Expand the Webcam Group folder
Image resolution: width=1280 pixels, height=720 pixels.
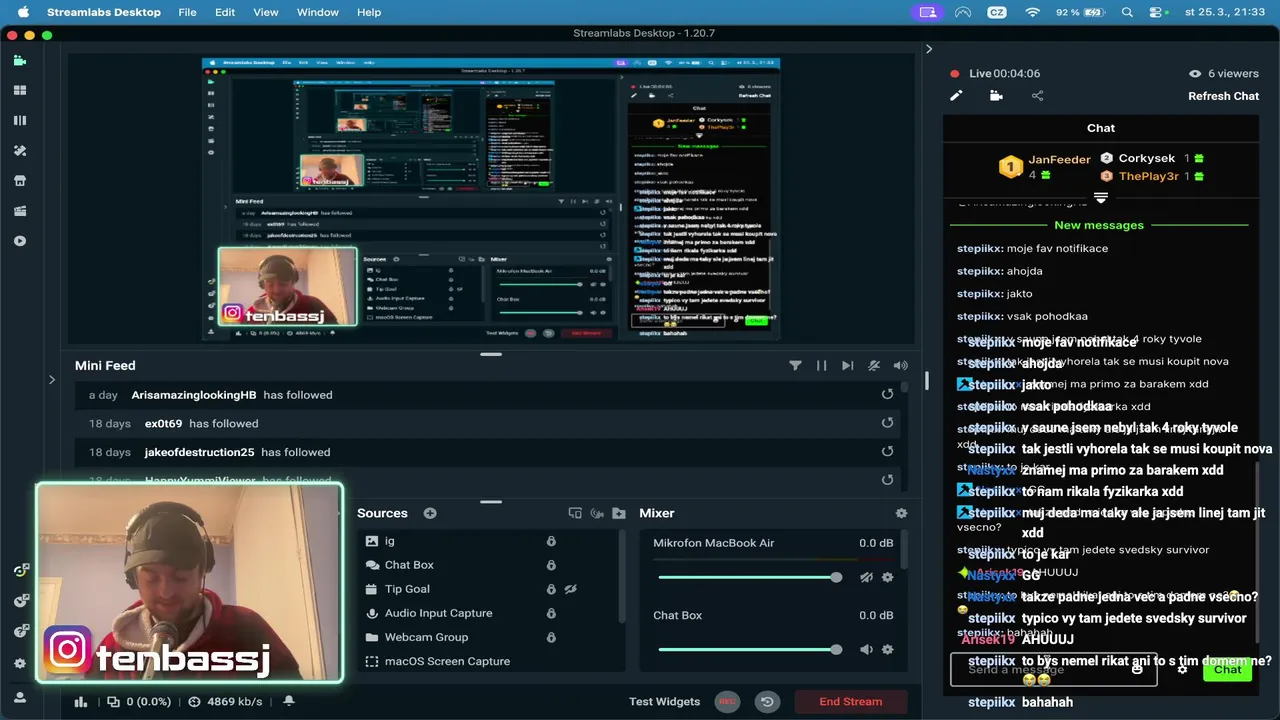pos(372,637)
